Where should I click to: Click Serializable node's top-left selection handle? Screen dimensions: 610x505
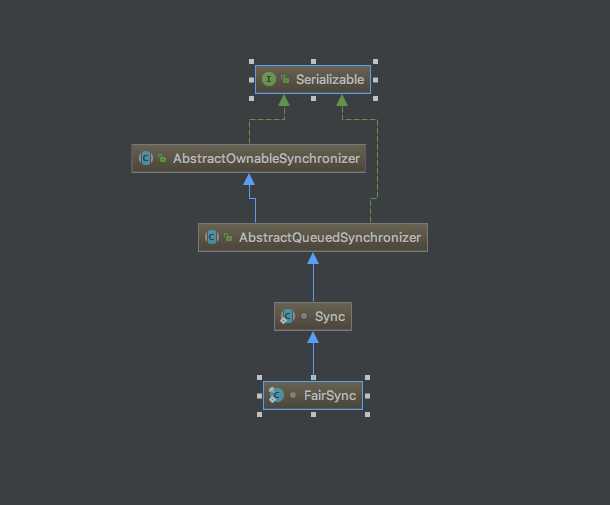pyautogui.click(x=251, y=61)
